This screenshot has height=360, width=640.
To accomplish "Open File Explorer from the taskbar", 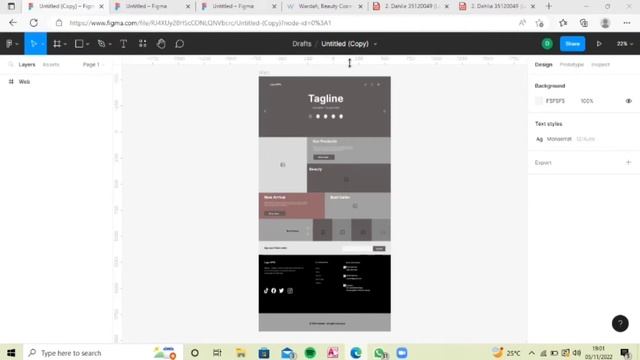I will tap(240, 353).
